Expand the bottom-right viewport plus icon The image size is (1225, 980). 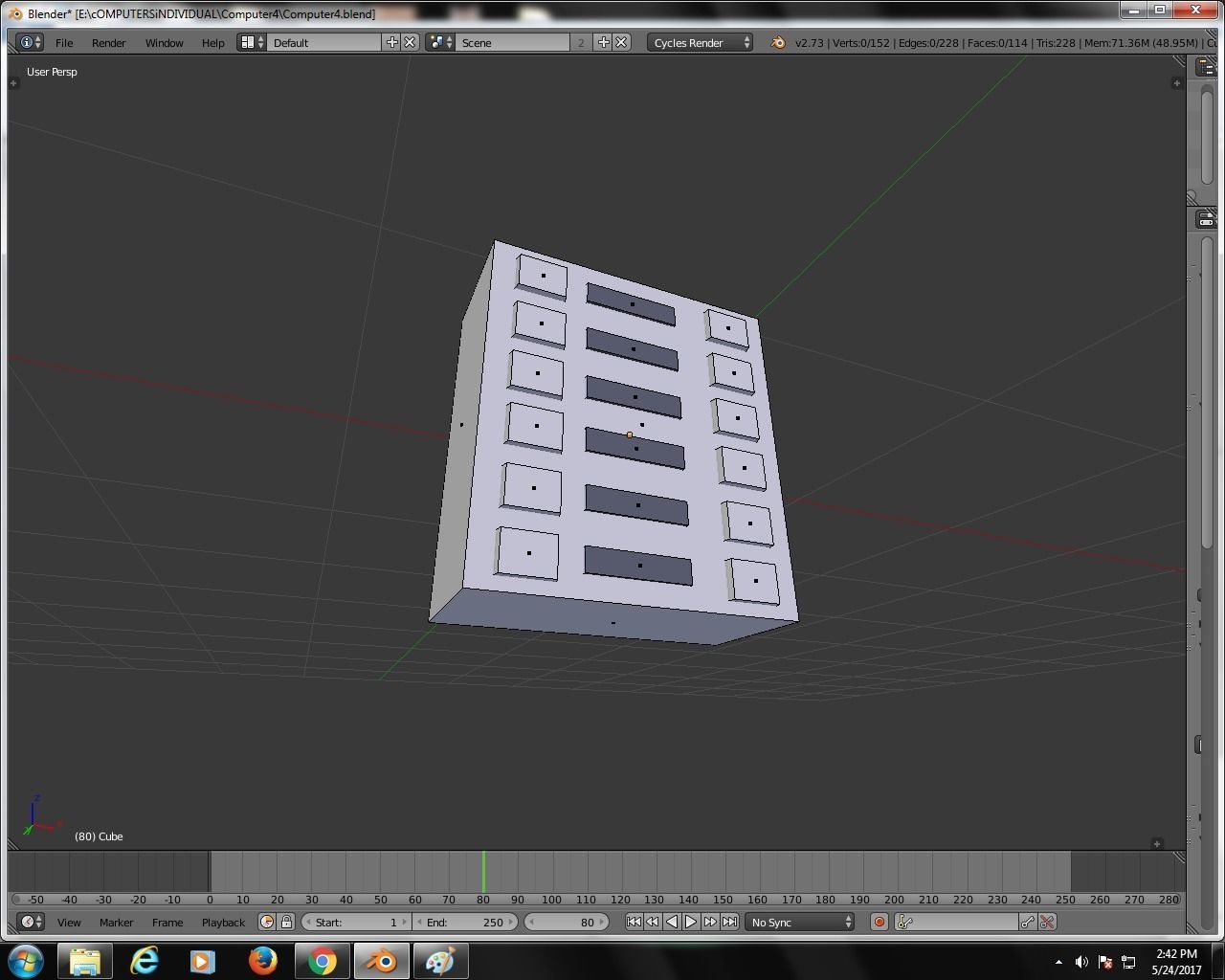1157,843
